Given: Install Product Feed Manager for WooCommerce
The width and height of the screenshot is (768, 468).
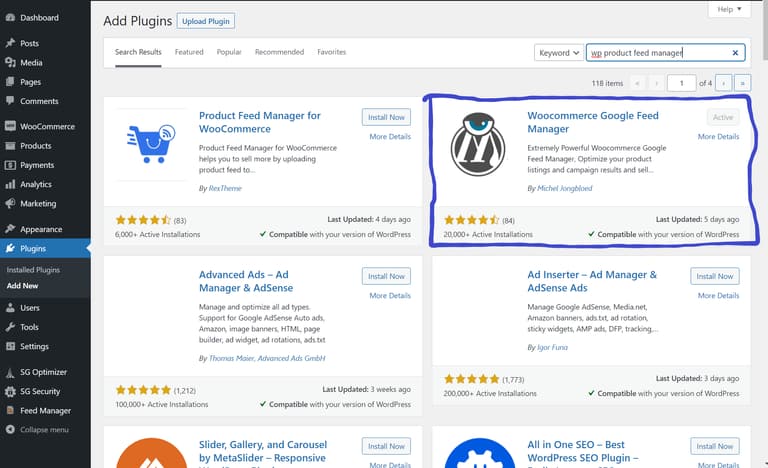Looking at the screenshot, I should pos(386,117).
